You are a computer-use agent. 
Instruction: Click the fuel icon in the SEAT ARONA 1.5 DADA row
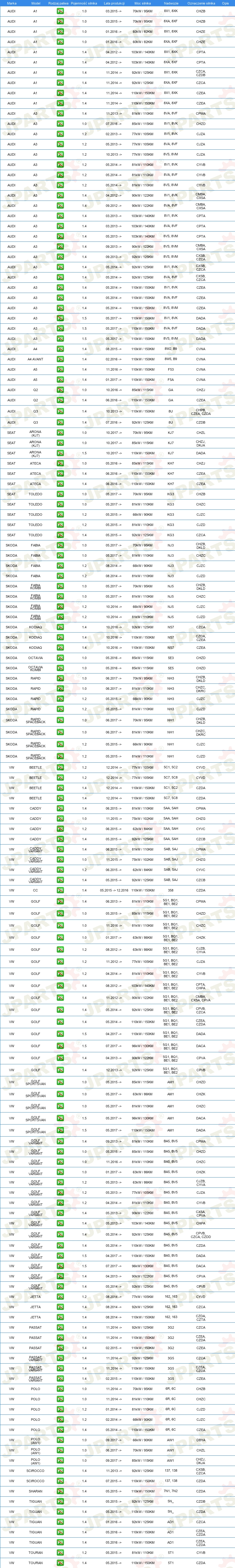point(60,453)
